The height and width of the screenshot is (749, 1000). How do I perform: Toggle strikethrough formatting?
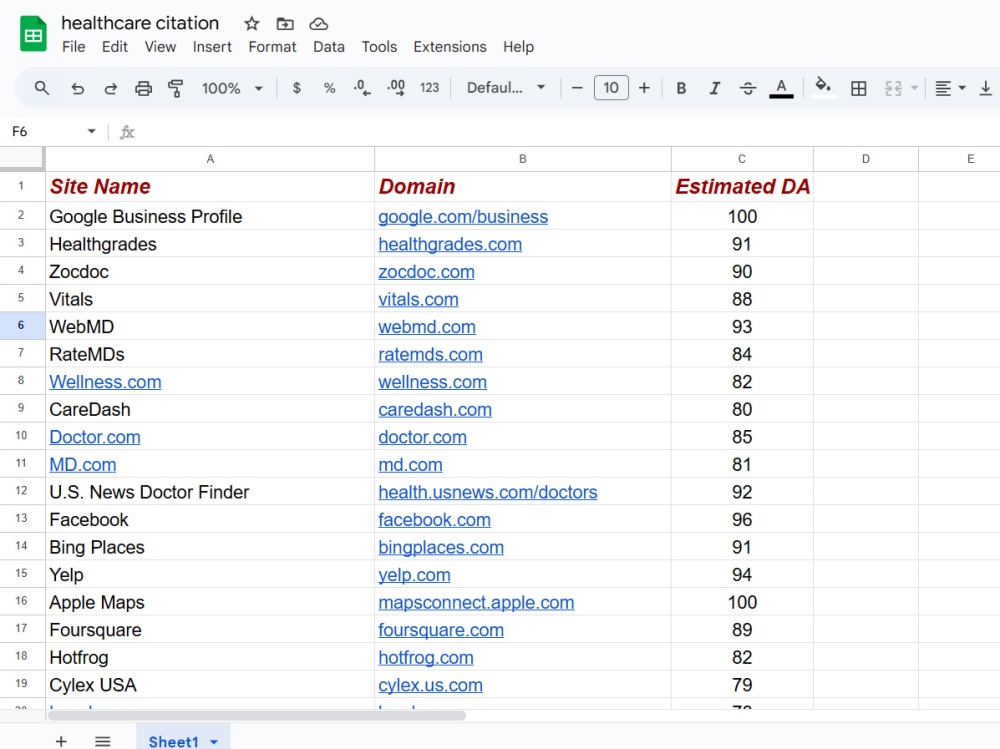point(747,88)
